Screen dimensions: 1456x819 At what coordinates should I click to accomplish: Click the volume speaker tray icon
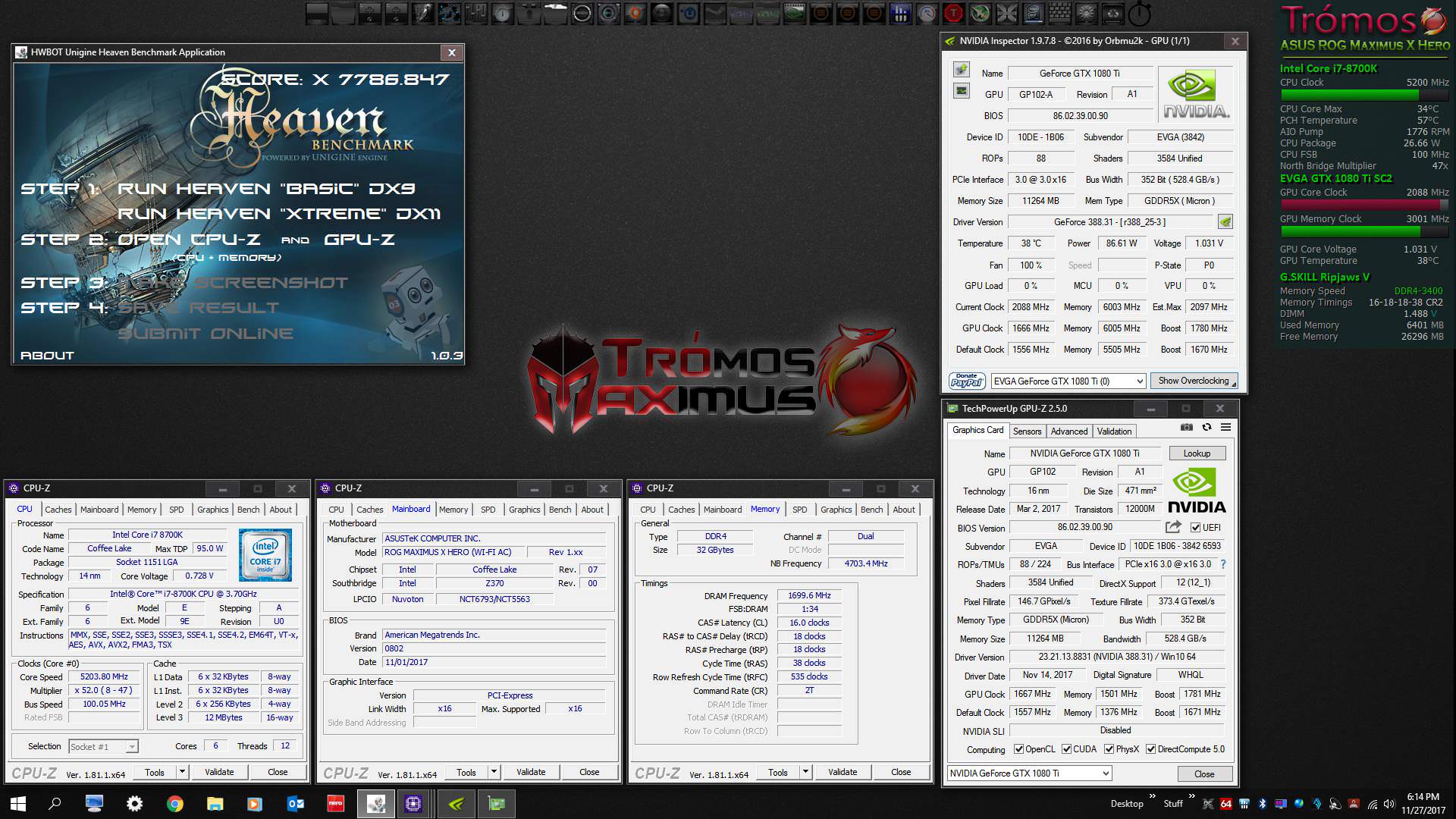[1389, 804]
